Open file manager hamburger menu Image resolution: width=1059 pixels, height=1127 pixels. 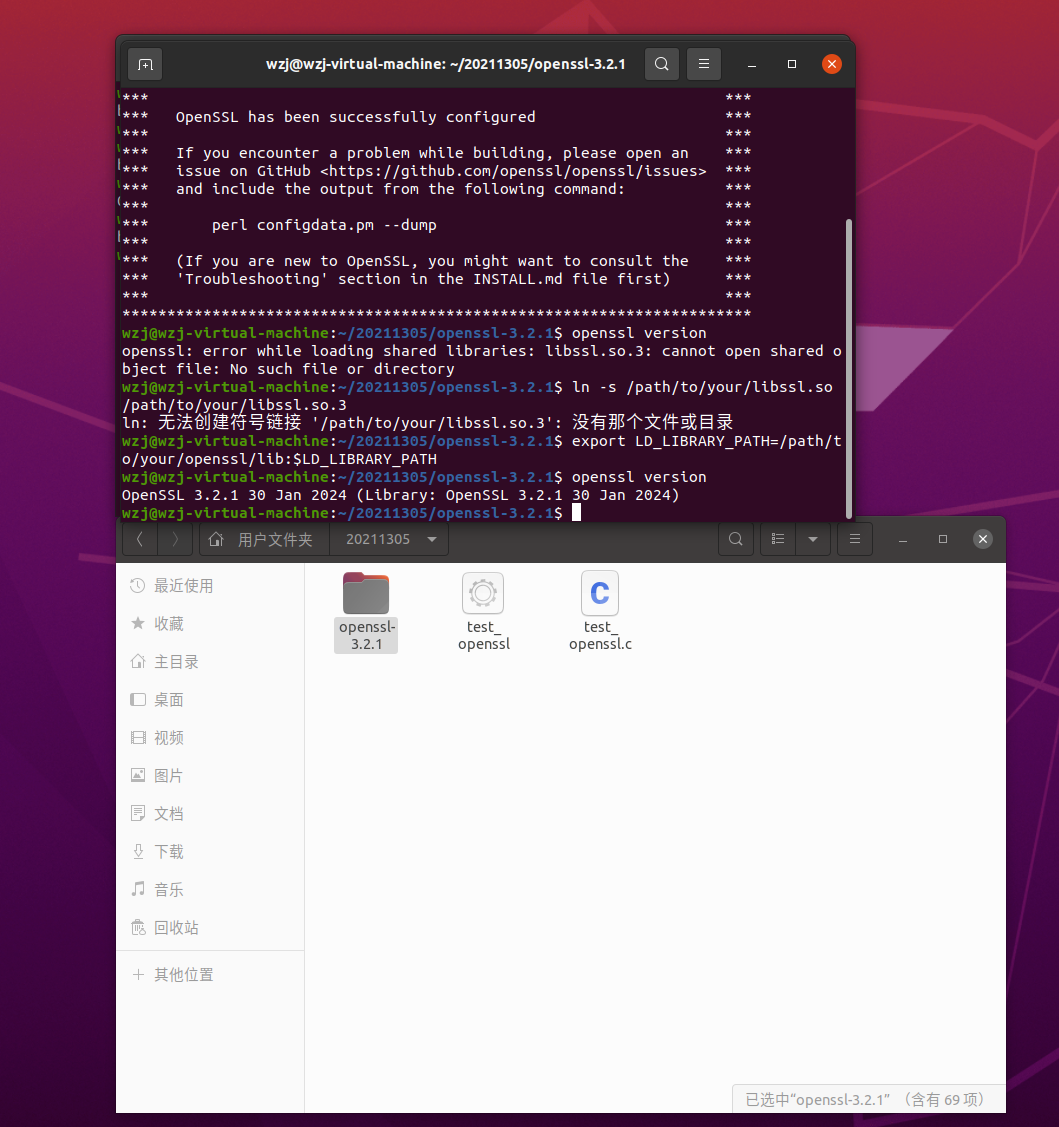tap(855, 539)
